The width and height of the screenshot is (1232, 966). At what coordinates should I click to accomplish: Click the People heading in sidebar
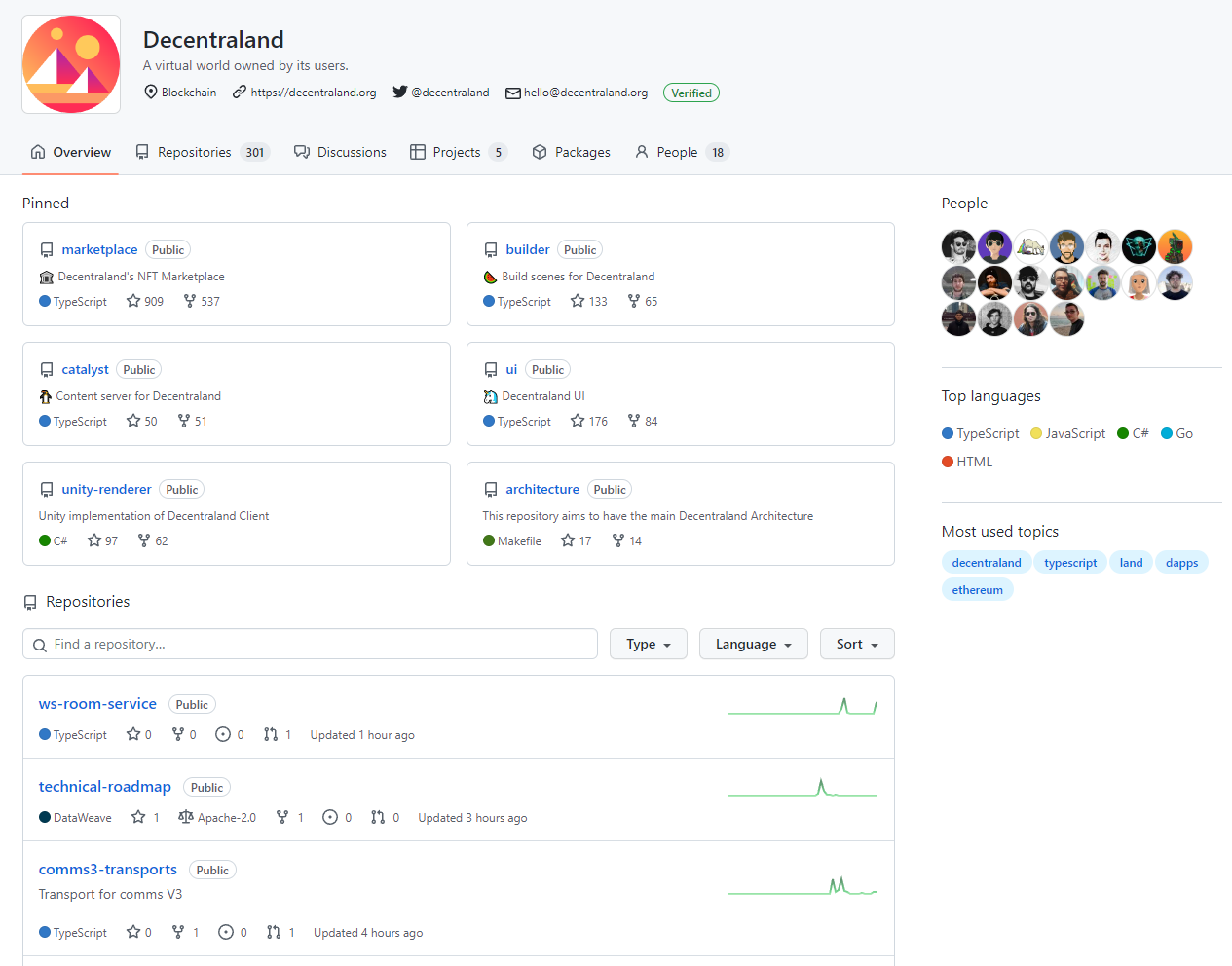click(x=964, y=203)
